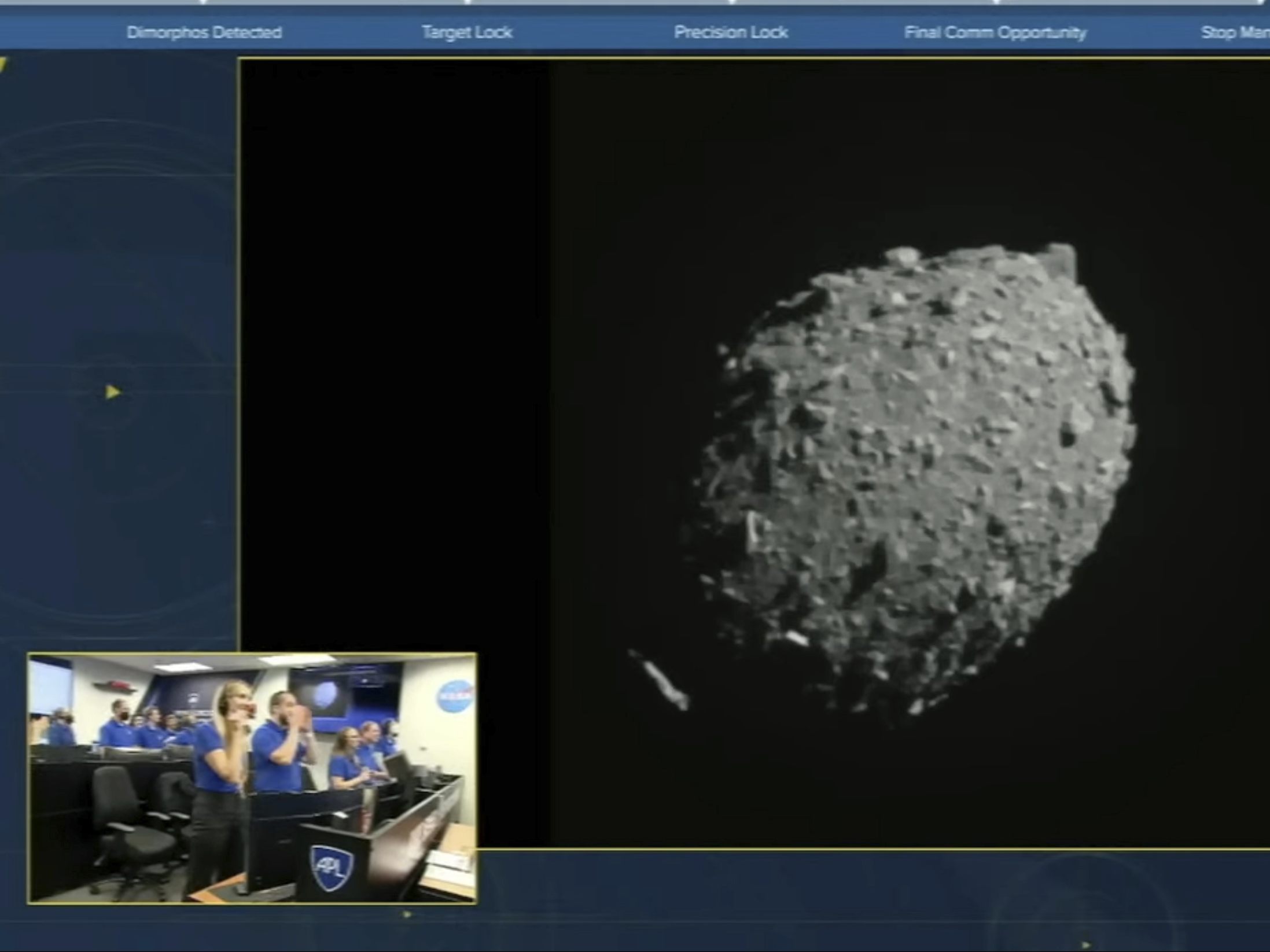Click the blank black area left of asteroid
This screenshot has height=952, width=1270.
393,347
